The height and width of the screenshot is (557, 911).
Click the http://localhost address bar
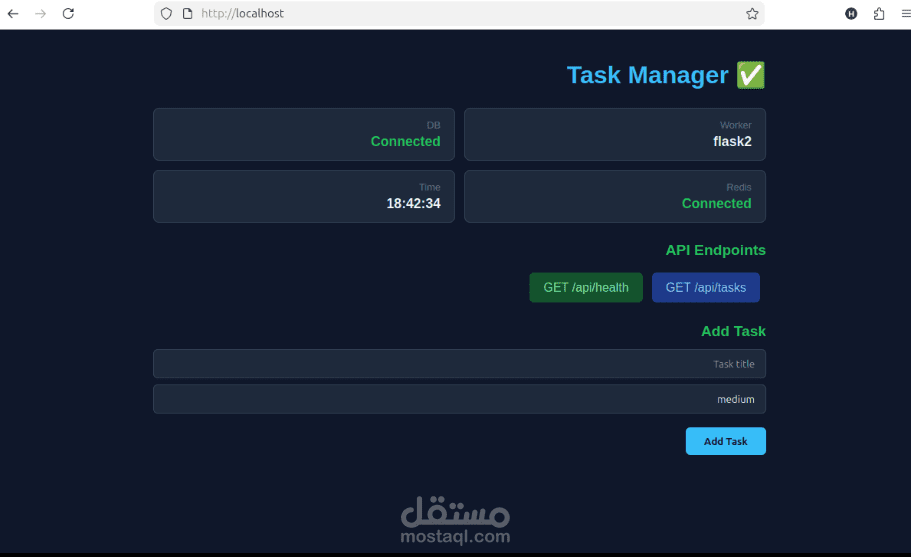[459, 13]
